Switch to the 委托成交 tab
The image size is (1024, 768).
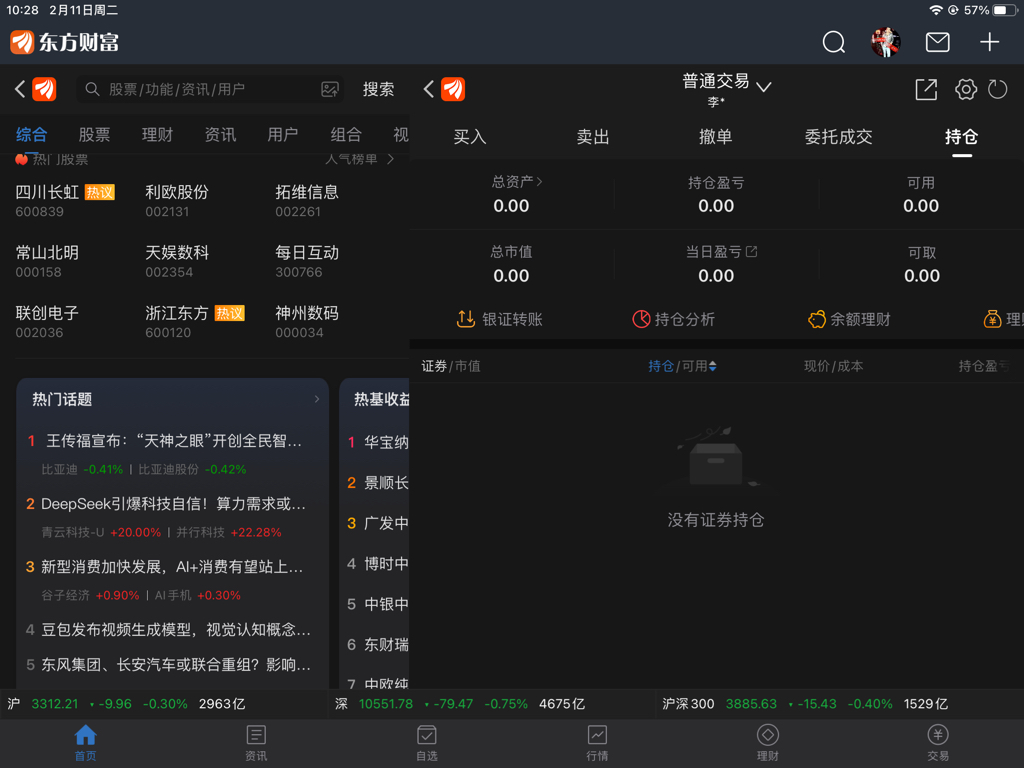pyautogui.click(x=838, y=136)
